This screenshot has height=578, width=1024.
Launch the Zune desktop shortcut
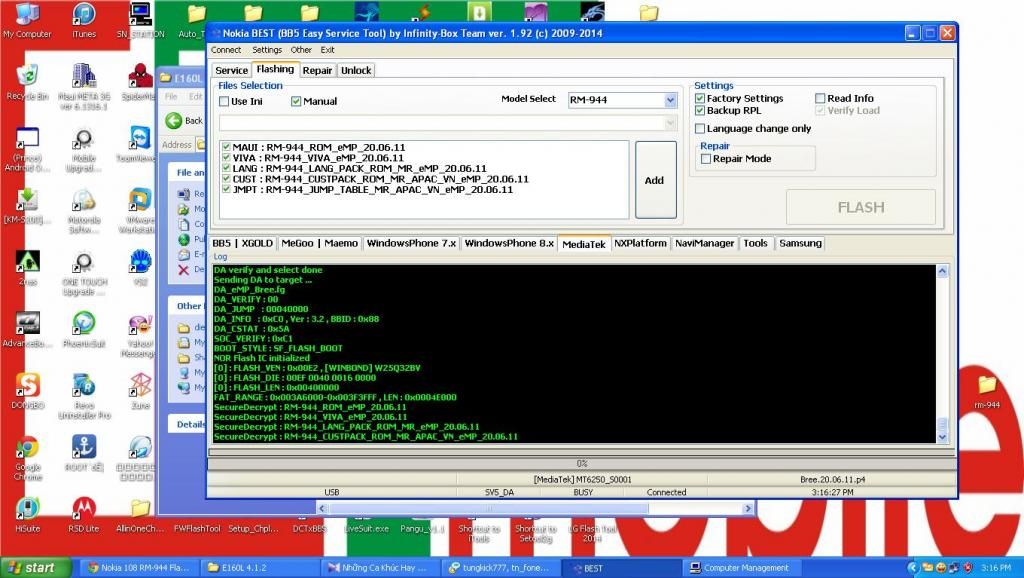pyautogui.click(x=140, y=391)
